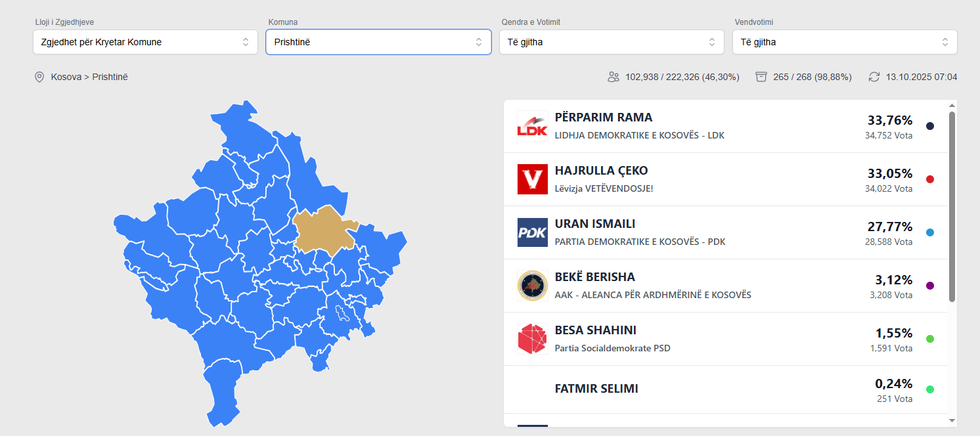This screenshot has width=980, height=436.
Task: Open the Komuna dropdown showing Prishtinë
Action: click(x=378, y=42)
